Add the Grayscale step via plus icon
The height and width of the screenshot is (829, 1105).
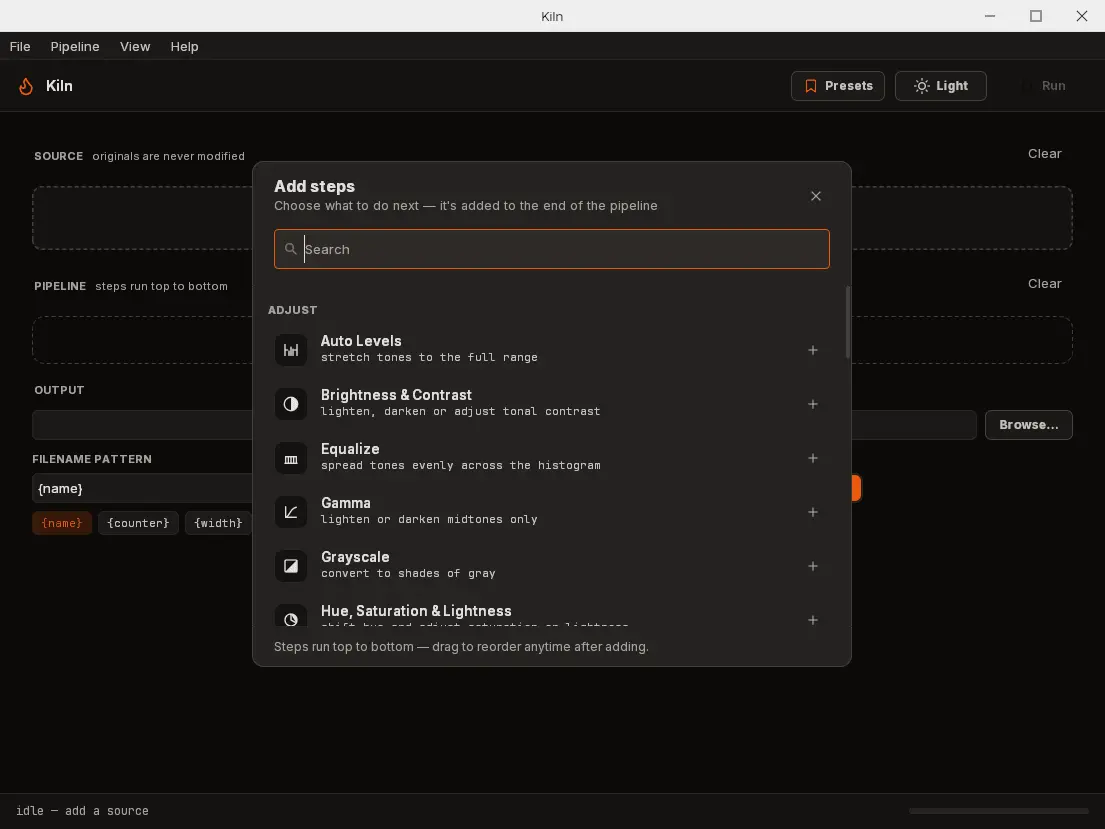pyautogui.click(x=813, y=566)
